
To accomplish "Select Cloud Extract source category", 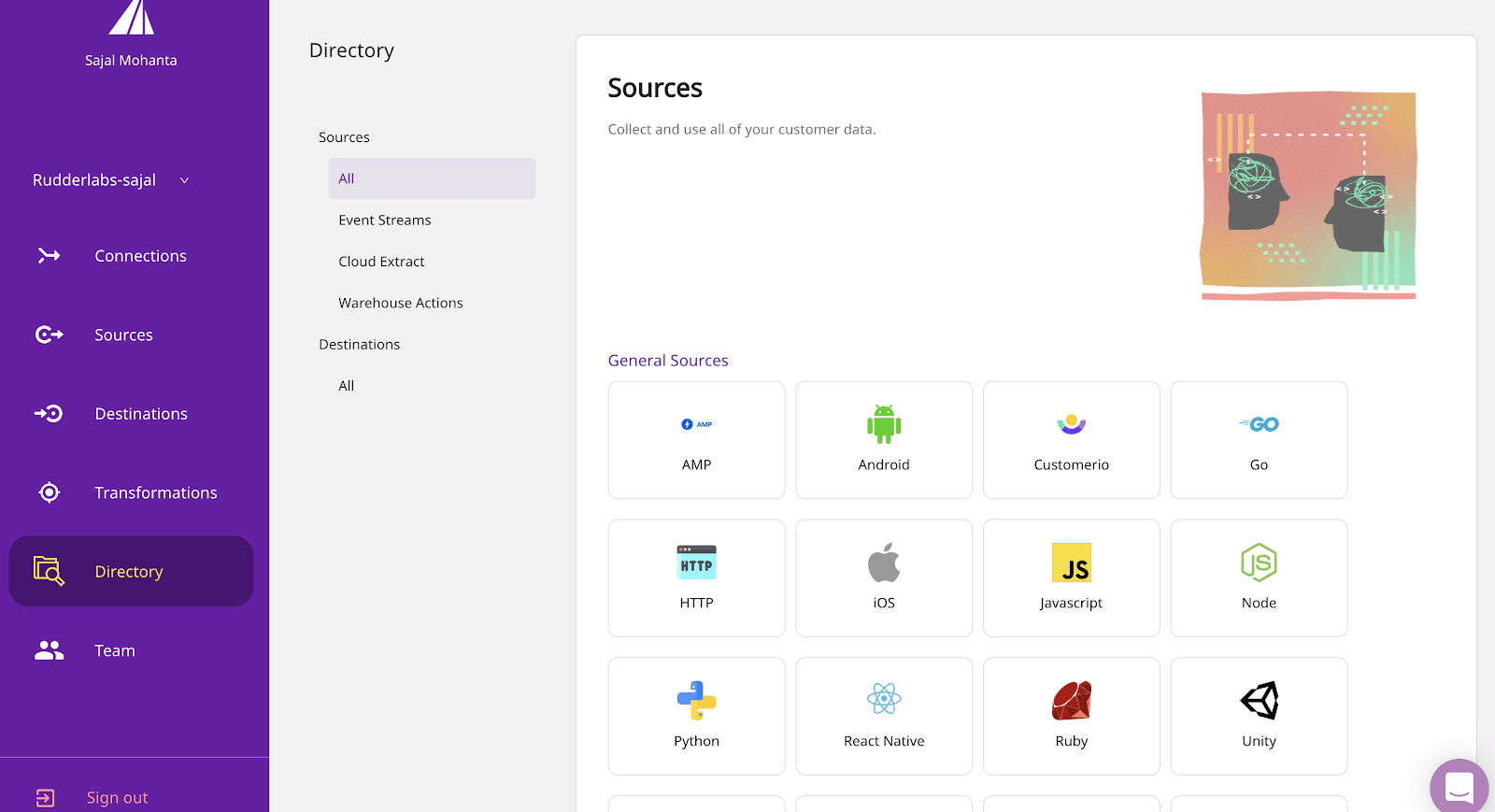I will [x=381, y=262].
